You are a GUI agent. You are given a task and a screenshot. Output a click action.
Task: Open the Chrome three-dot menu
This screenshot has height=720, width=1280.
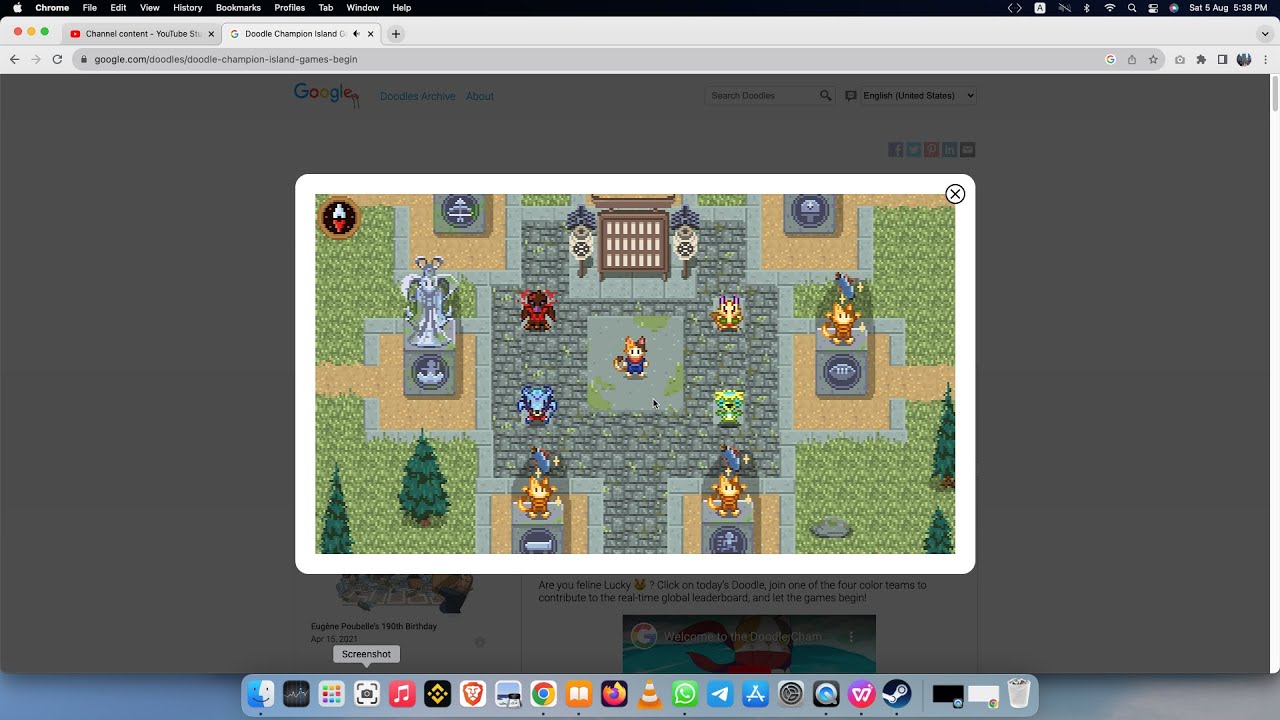click(1266, 59)
